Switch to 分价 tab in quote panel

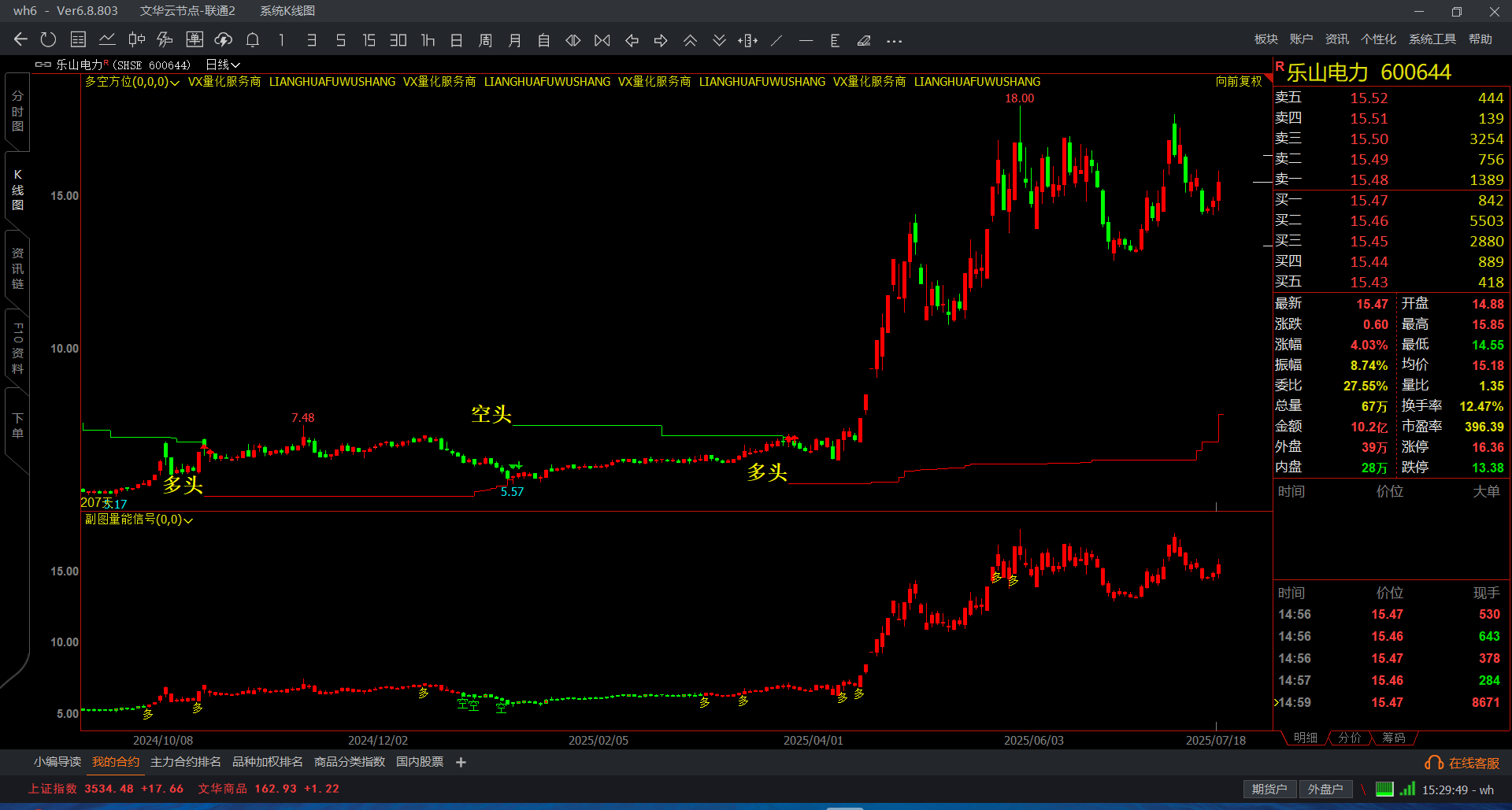(1350, 738)
